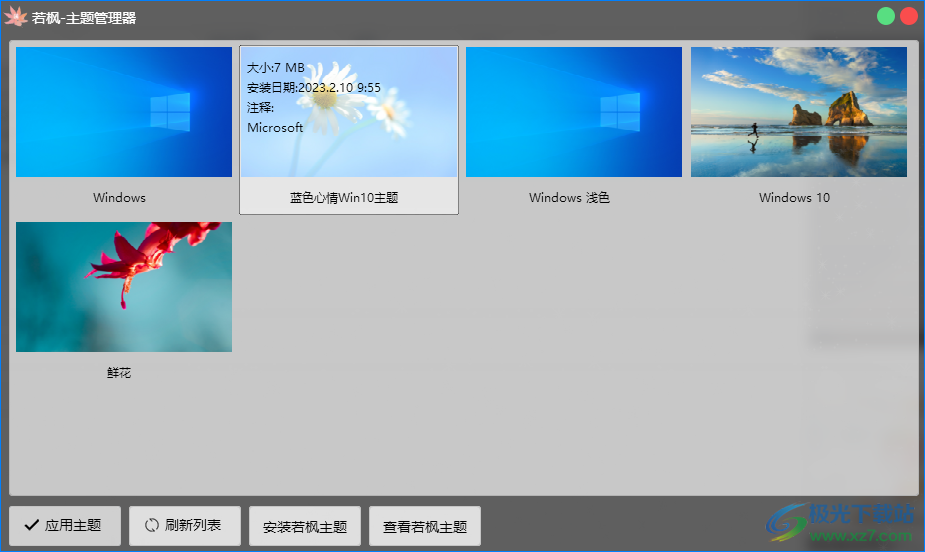Click the maple leaf app icon in title bar
The height and width of the screenshot is (552, 925).
tap(15, 17)
